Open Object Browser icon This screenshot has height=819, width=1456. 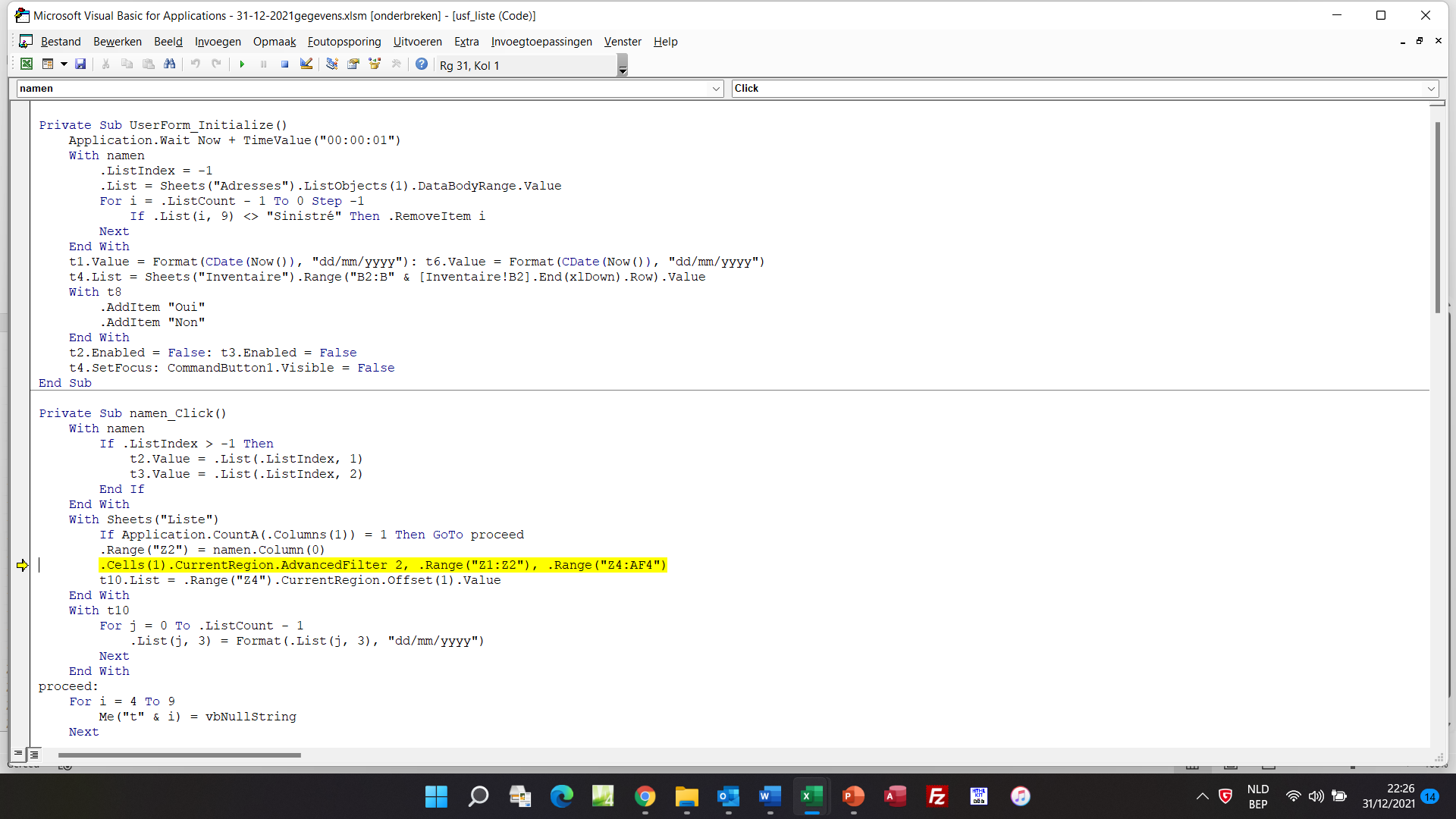tap(375, 64)
